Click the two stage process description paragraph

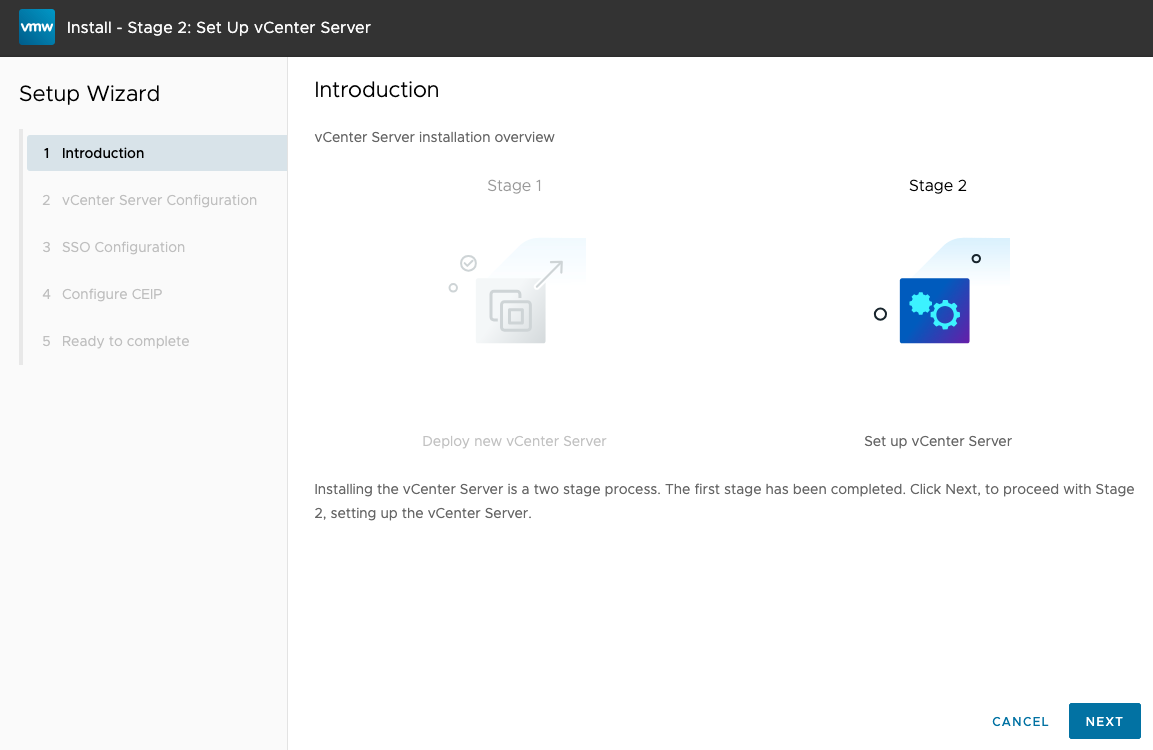pos(724,501)
